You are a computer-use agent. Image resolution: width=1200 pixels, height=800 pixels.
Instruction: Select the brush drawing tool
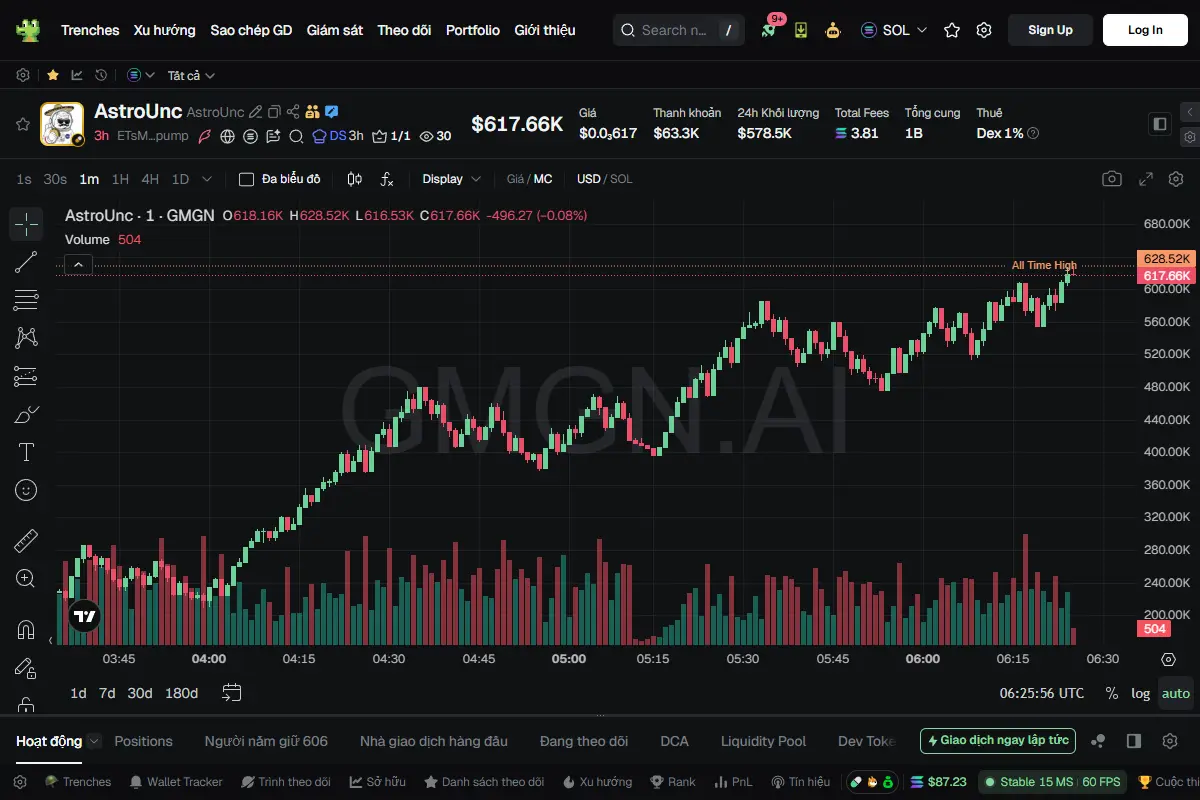pos(26,414)
